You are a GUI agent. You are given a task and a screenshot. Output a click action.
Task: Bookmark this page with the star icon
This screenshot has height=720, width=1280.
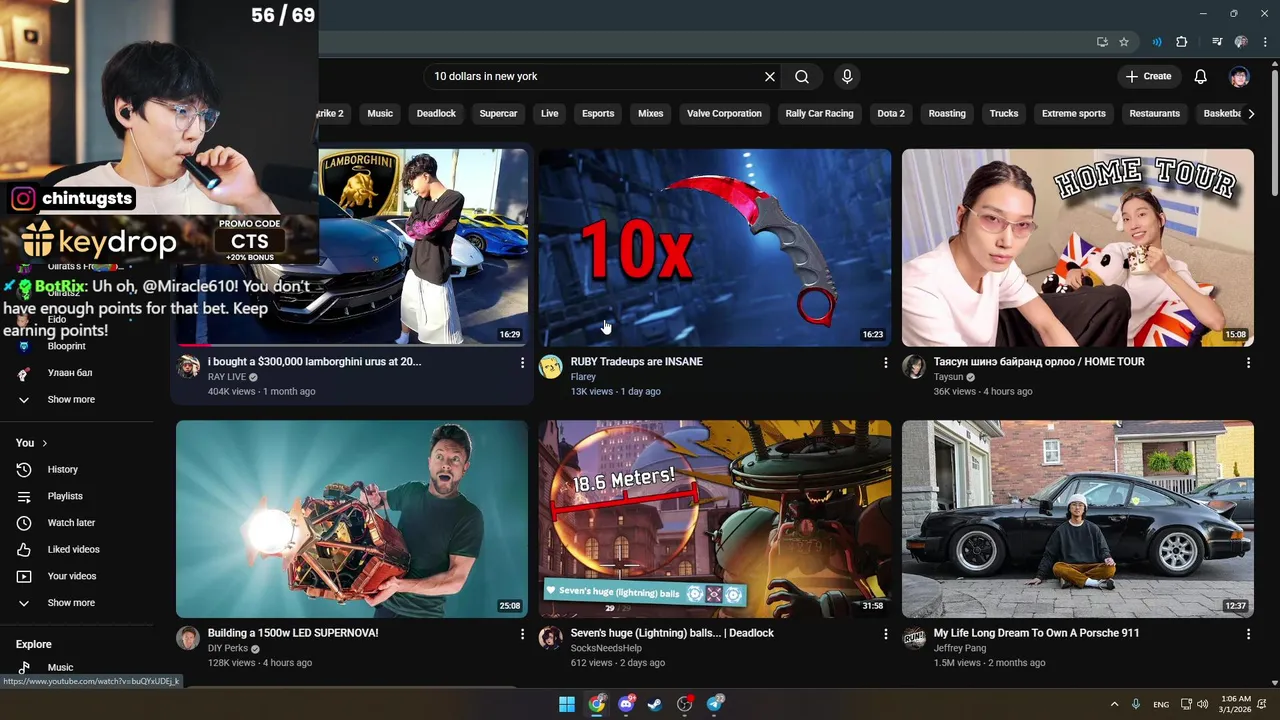pos(1124,42)
